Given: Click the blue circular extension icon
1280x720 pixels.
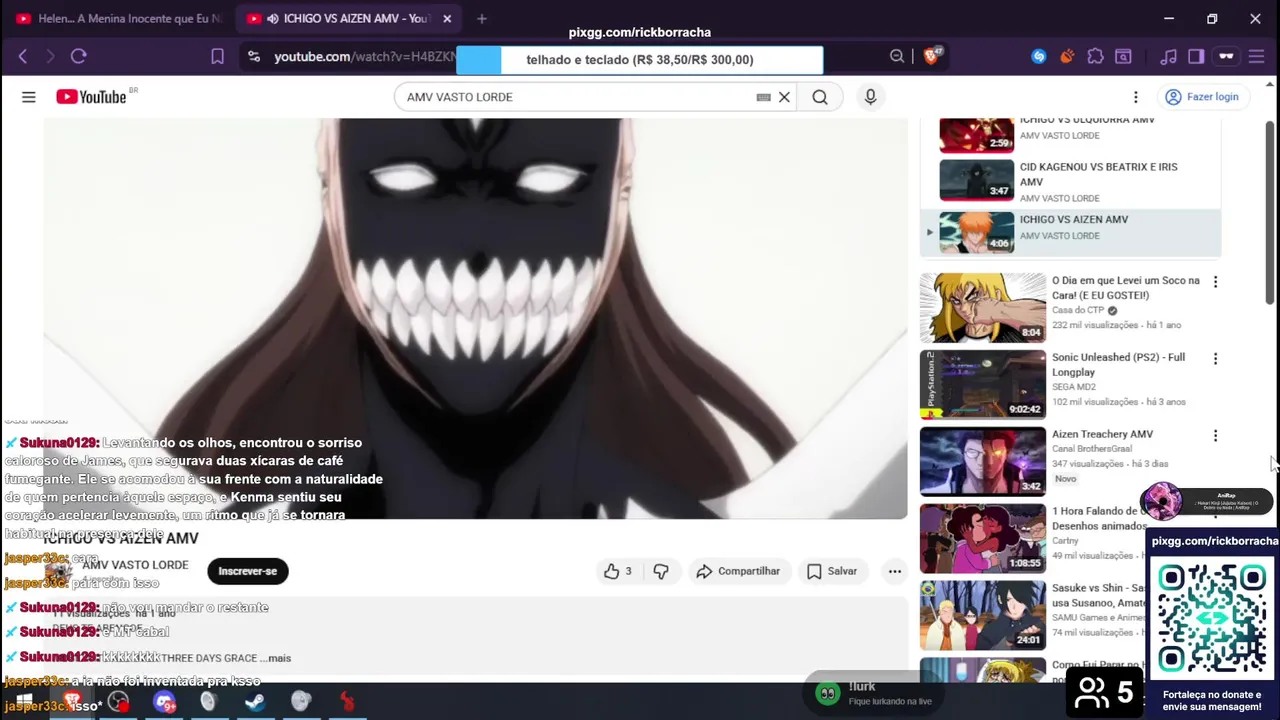Looking at the screenshot, I should click(x=1039, y=57).
